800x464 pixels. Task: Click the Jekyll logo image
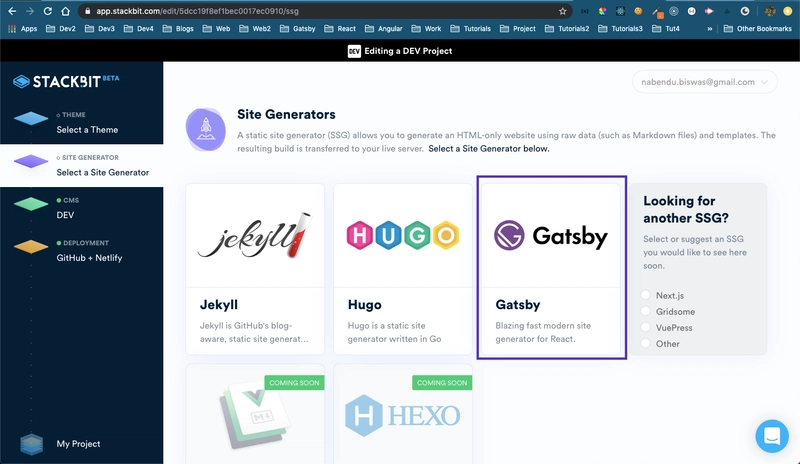(x=255, y=235)
